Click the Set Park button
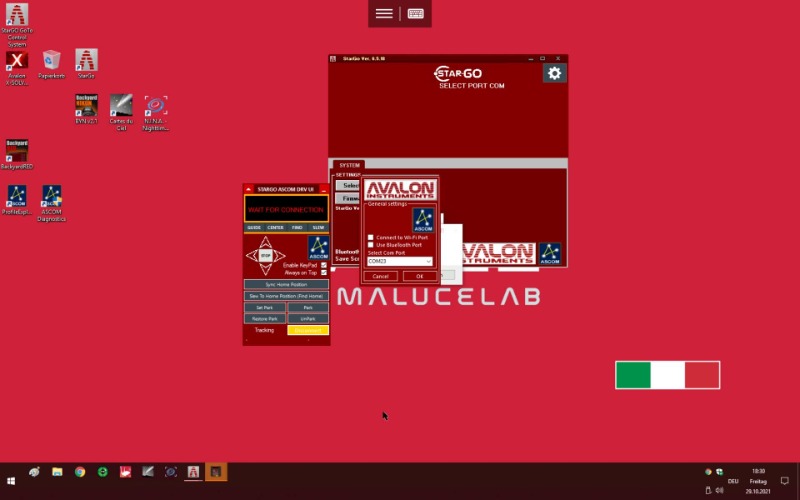 [x=265, y=308]
